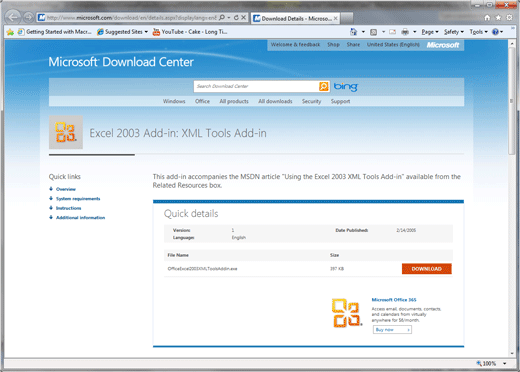Viewport: 520px width, 372px height.
Task: Click the Microsoft Download Center heading
Action: [x=121, y=62]
